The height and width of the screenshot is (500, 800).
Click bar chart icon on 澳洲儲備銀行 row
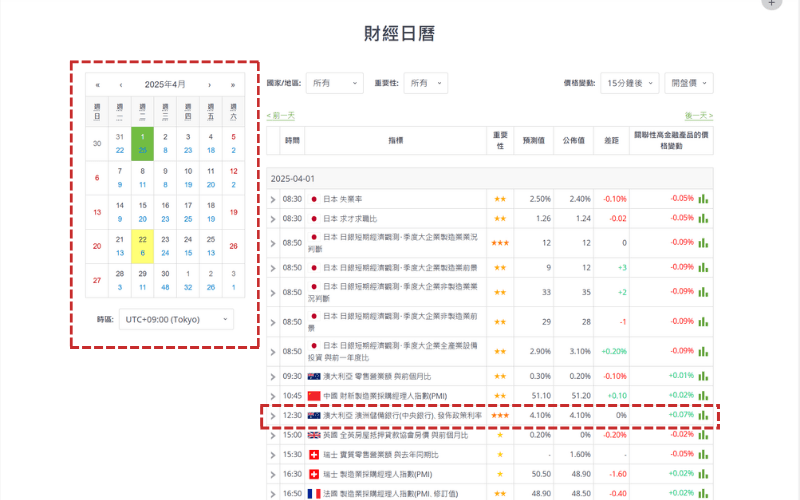pos(704,415)
